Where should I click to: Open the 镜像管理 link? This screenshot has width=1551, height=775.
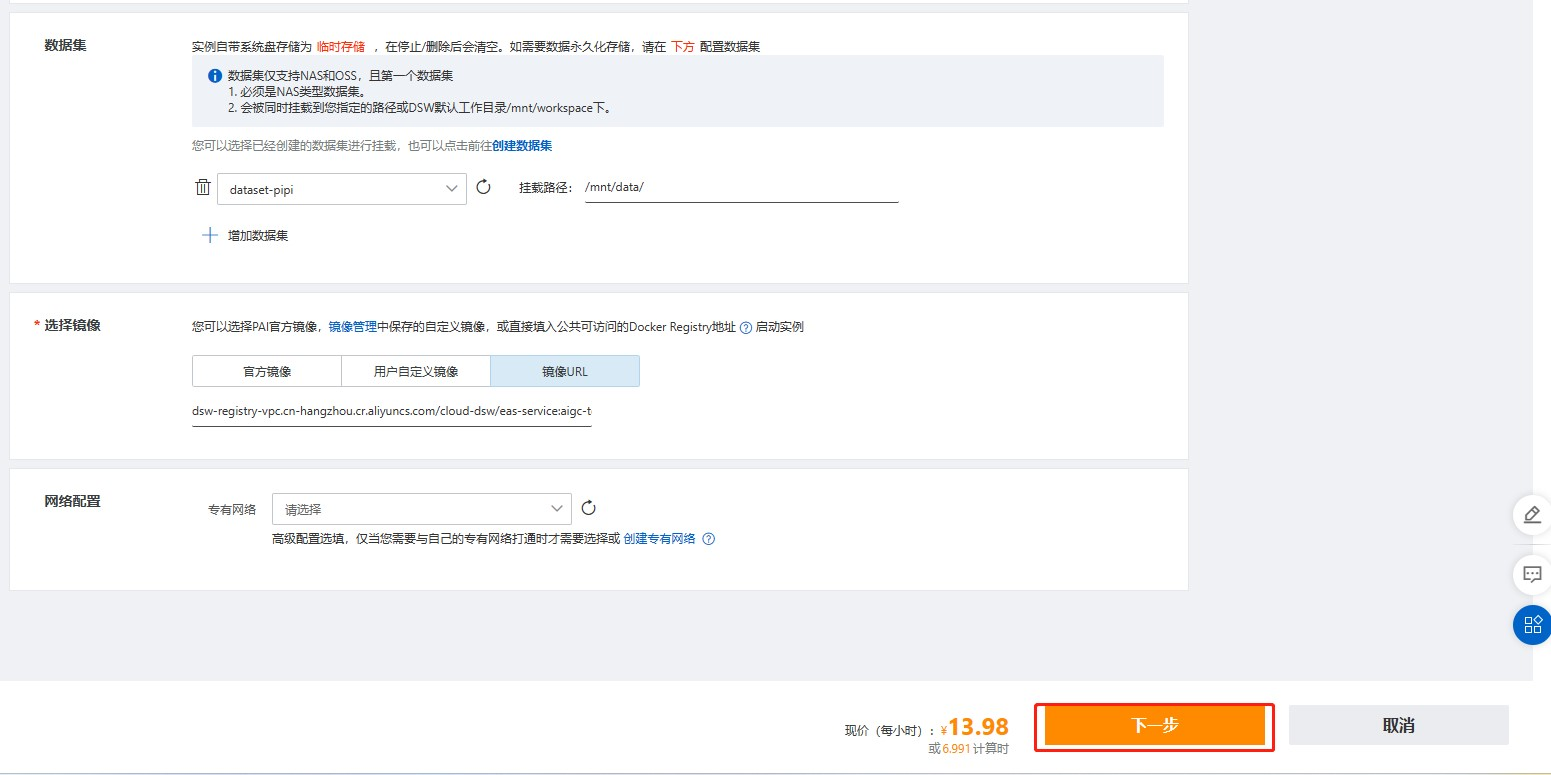pyautogui.click(x=353, y=327)
